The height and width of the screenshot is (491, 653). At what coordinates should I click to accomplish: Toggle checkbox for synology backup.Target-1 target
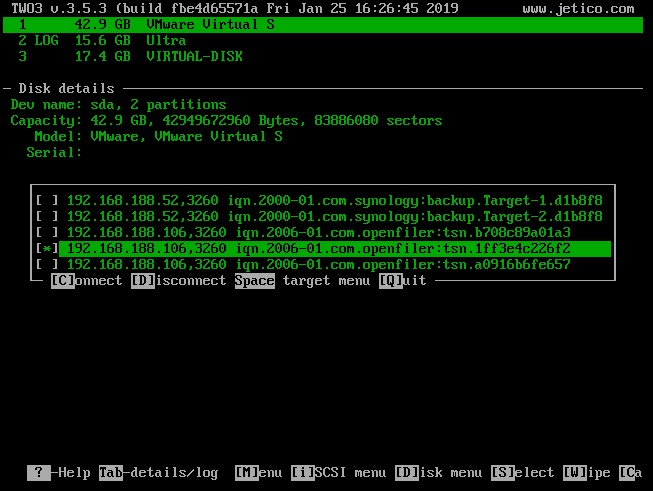pyautogui.click(x=47, y=200)
